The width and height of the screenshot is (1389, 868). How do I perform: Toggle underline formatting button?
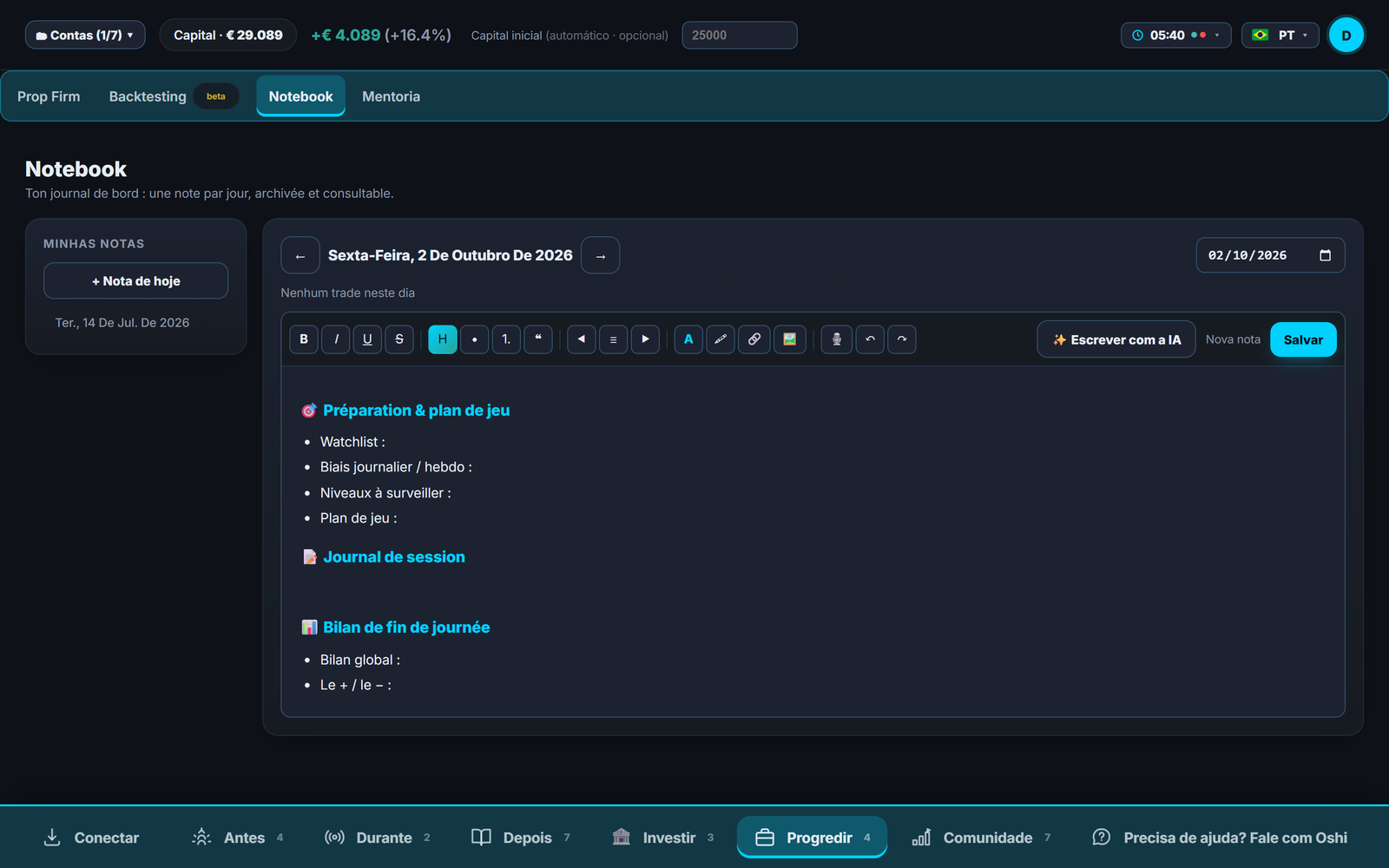pyautogui.click(x=367, y=339)
